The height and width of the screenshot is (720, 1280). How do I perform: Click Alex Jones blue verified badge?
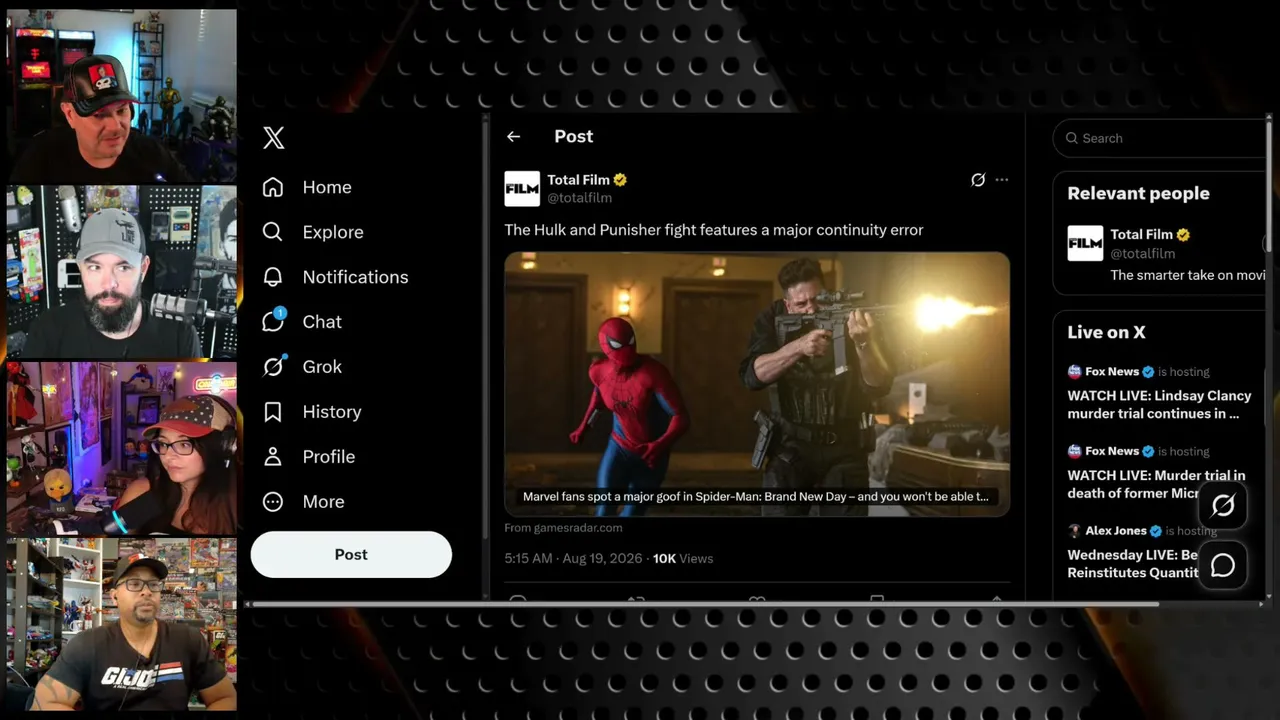1155,531
